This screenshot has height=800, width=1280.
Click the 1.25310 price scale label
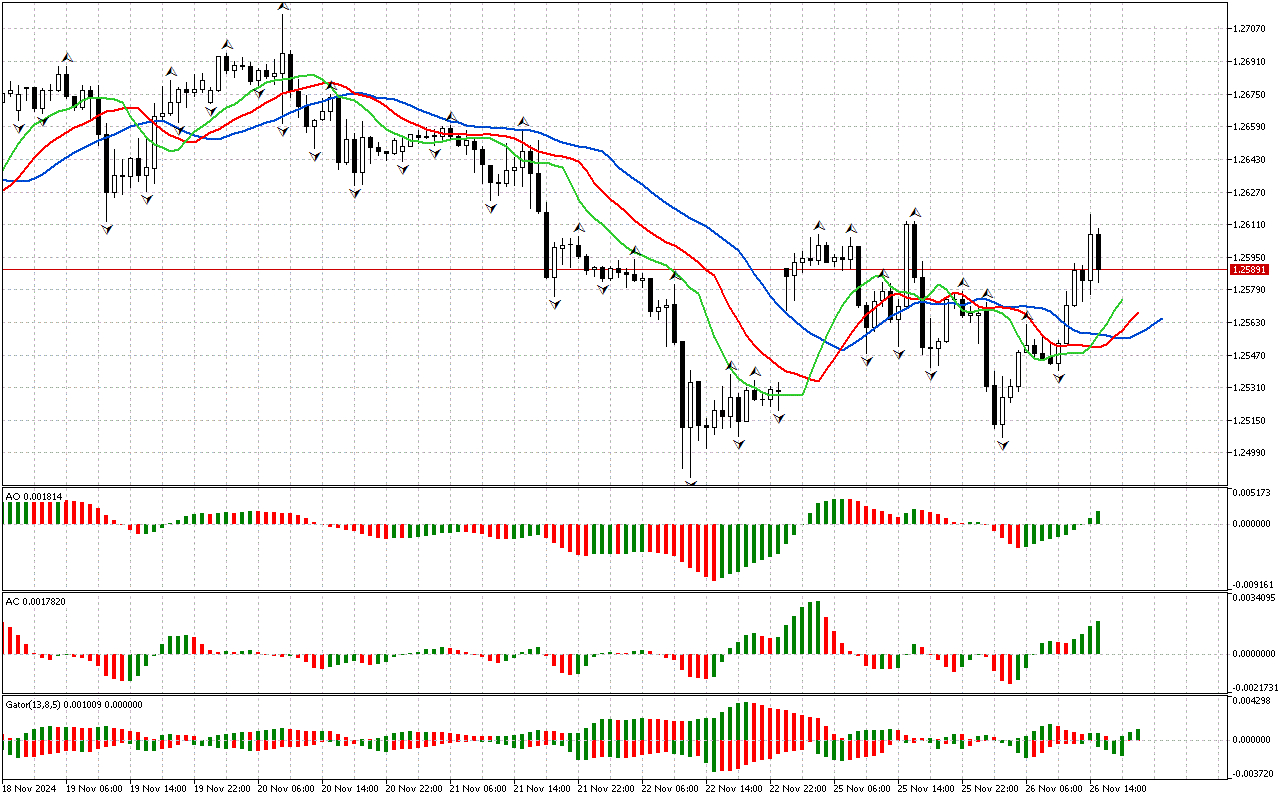click(1250, 388)
